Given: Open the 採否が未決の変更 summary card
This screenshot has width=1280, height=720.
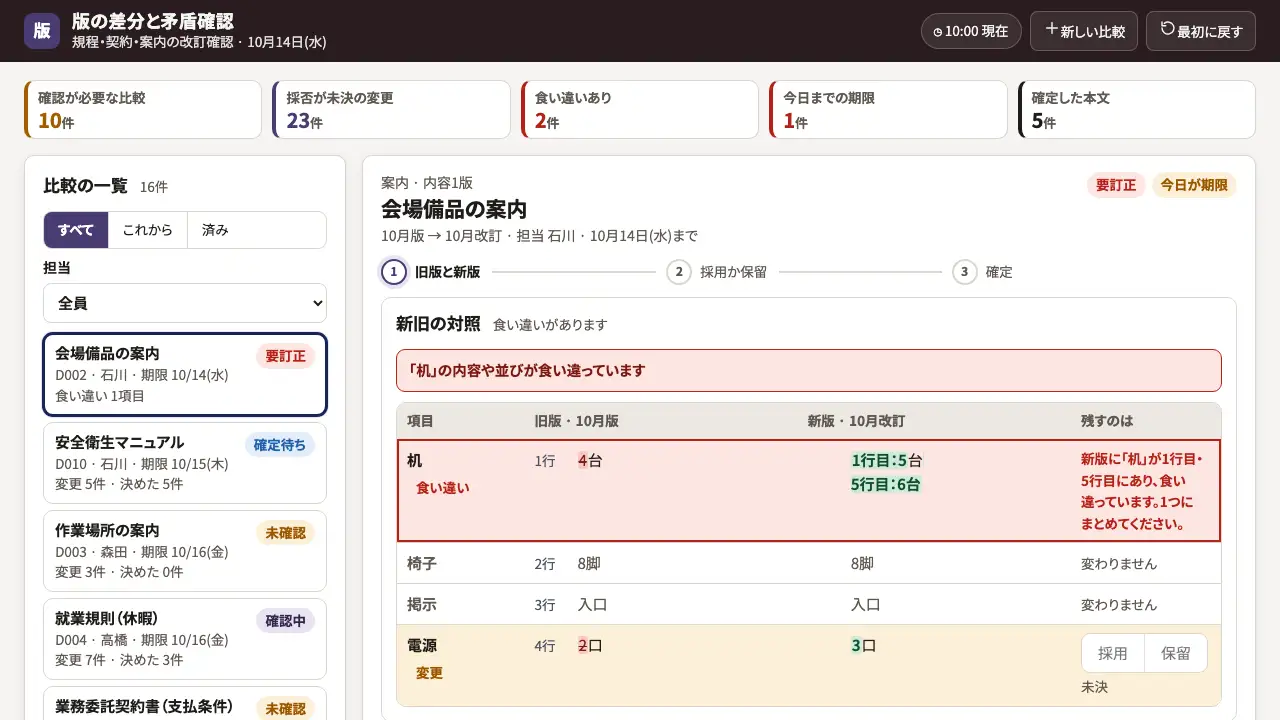Looking at the screenshot, I should [391, 110].
